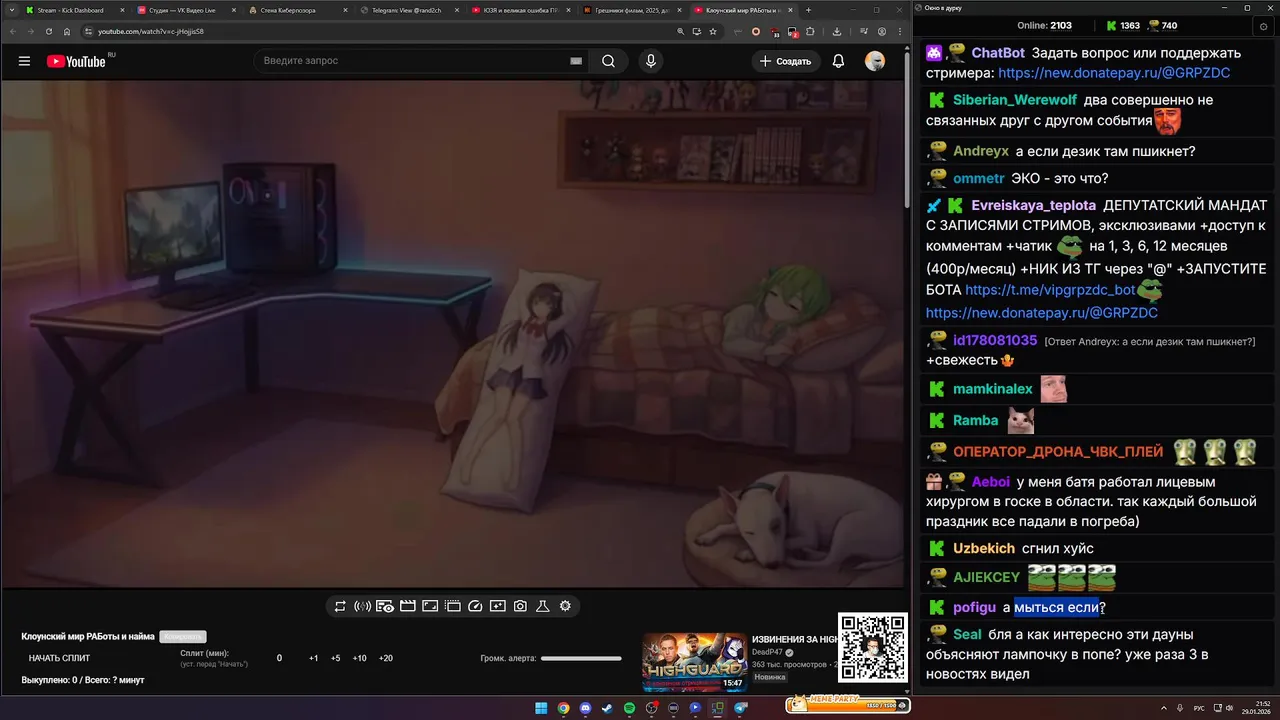The height and width of the screenshot is (720, 1280).
Task: Open the on-screen keyboard in the search box
Action: pos(576,61)
